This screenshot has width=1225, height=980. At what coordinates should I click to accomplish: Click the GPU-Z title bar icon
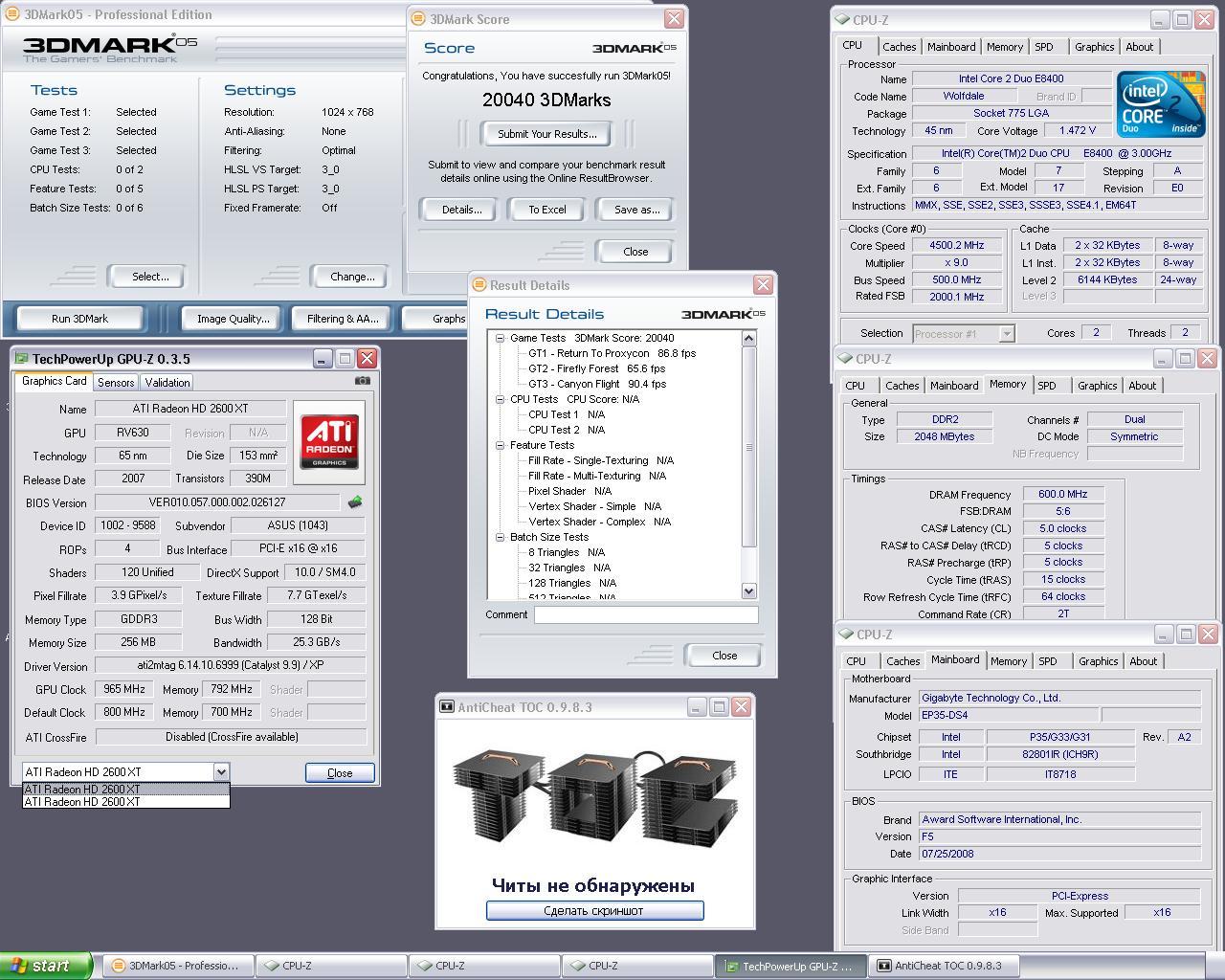tap(21, 359)
